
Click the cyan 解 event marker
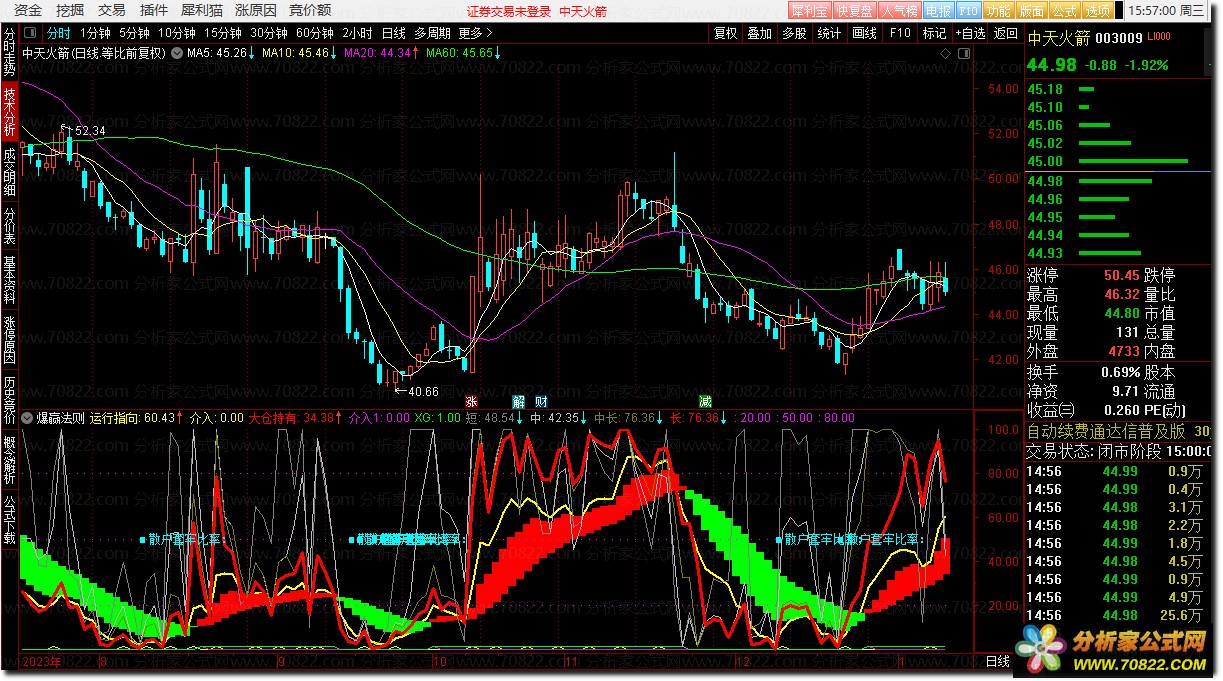(518, 400)
